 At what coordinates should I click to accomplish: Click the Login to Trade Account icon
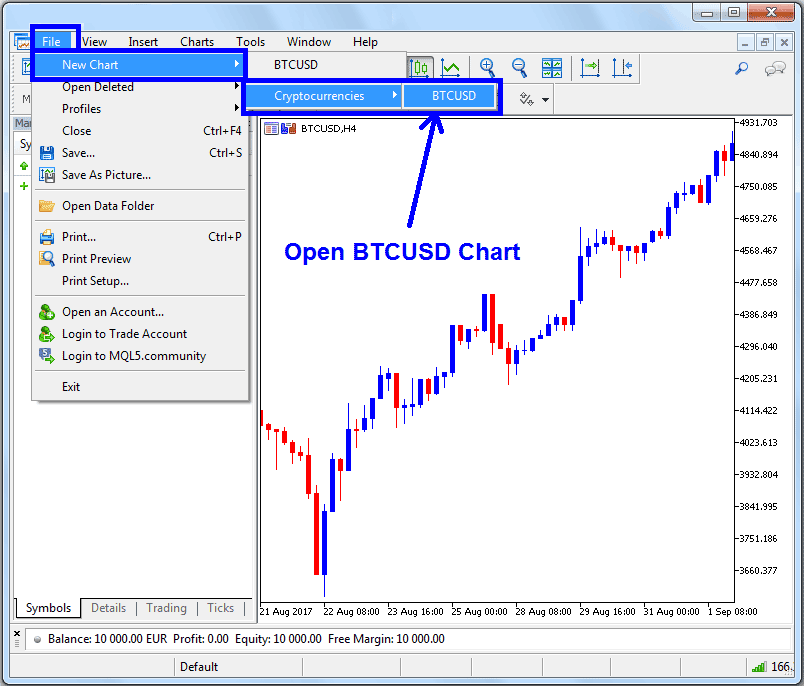click(x=47, y=334)
